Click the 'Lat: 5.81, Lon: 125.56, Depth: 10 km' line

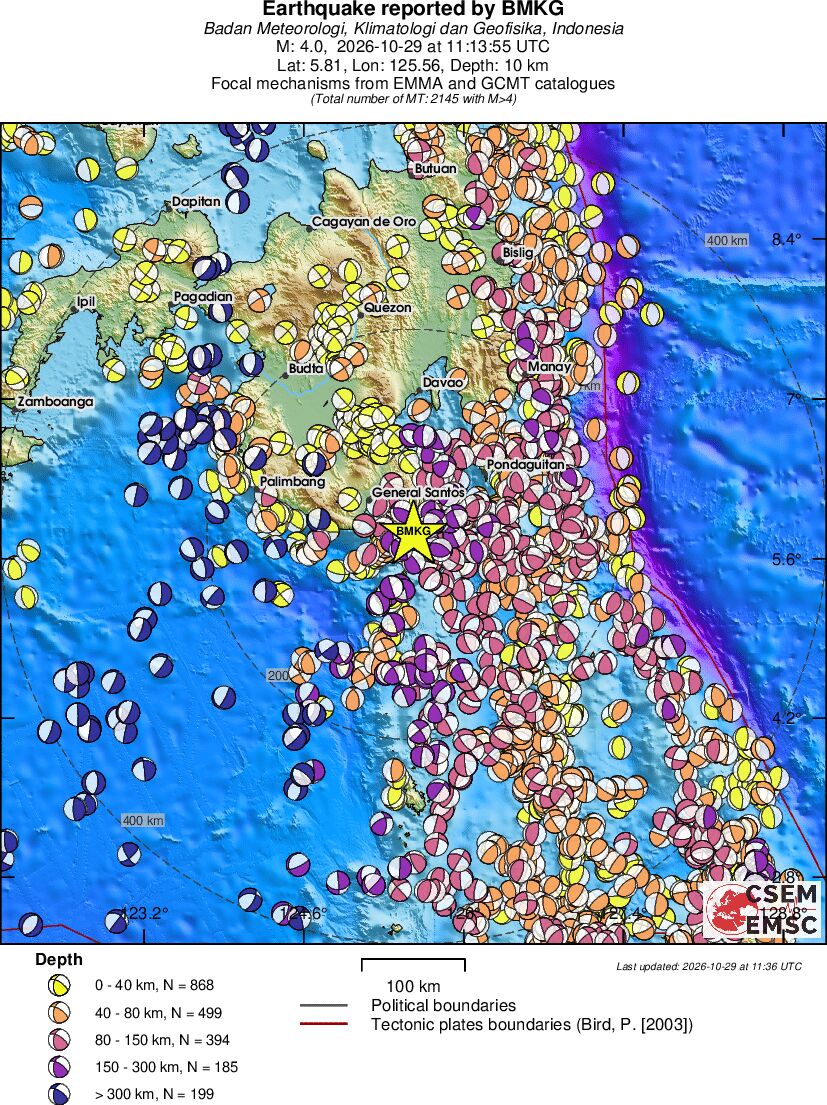414,66
